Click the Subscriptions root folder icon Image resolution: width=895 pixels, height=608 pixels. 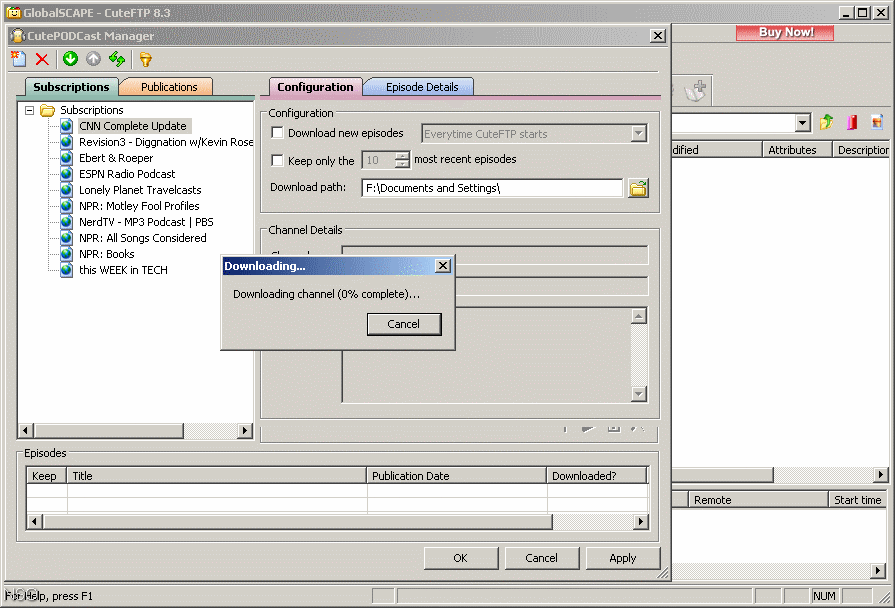(47, 110)
